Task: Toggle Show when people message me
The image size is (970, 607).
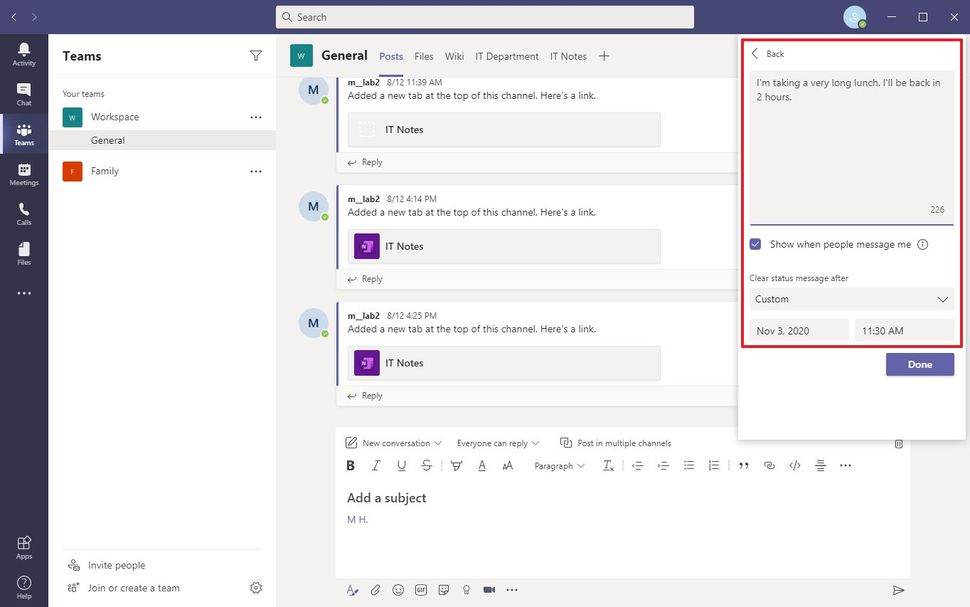Action: coord(756,244)
